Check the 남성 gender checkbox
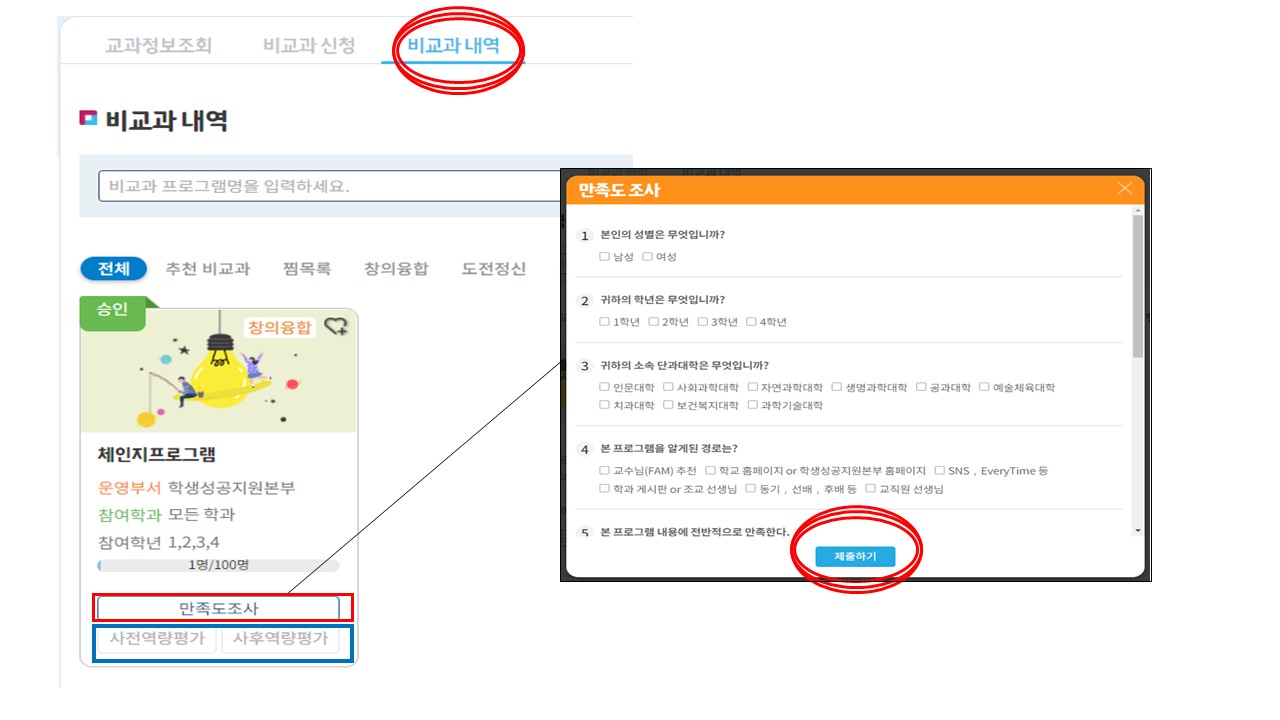The image size is (1280, 720). pyautogui.click(x=604, y=257)
